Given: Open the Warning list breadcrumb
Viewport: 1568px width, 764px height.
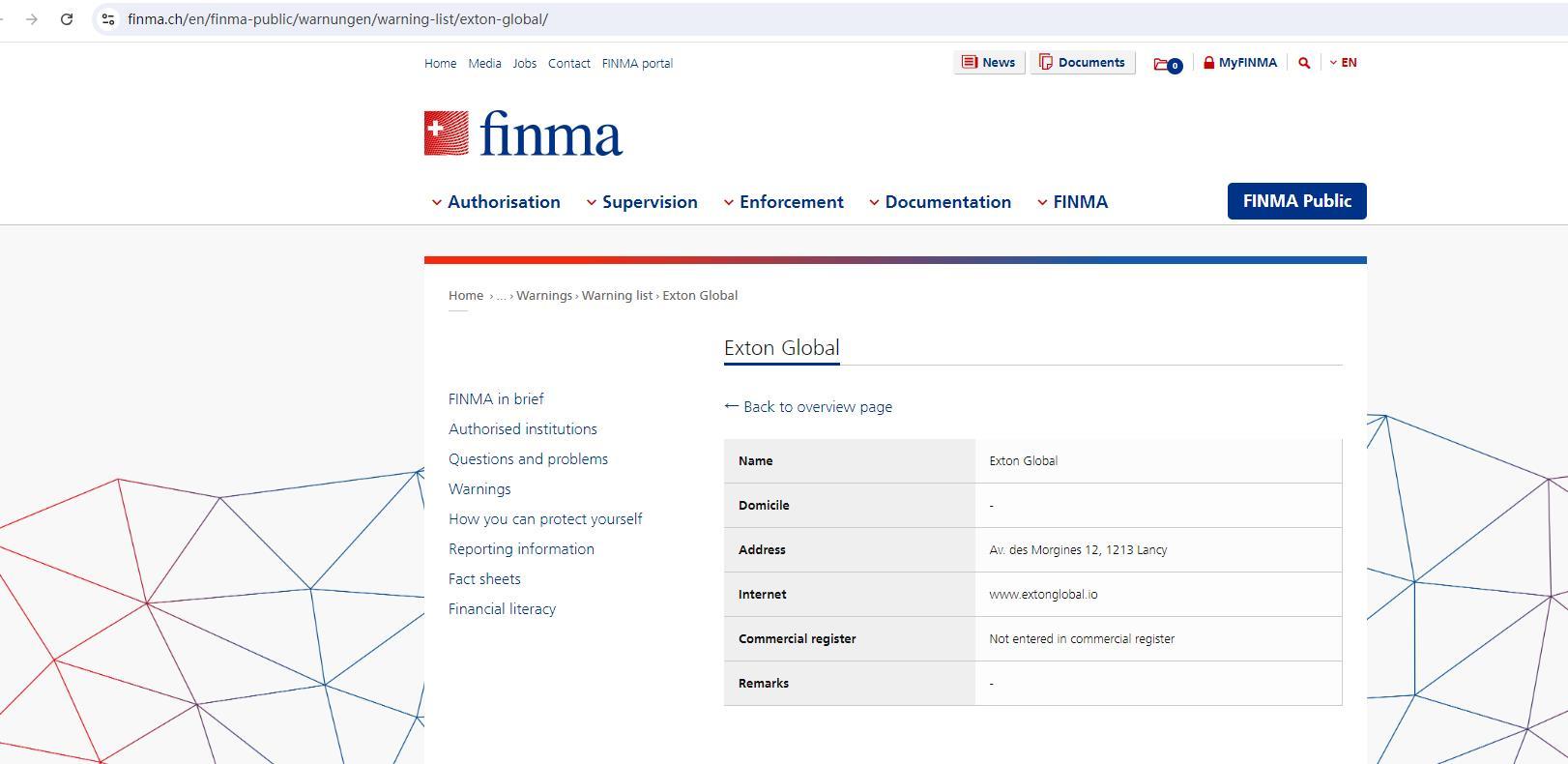Looking at the screenshot, I should (617, 296).
